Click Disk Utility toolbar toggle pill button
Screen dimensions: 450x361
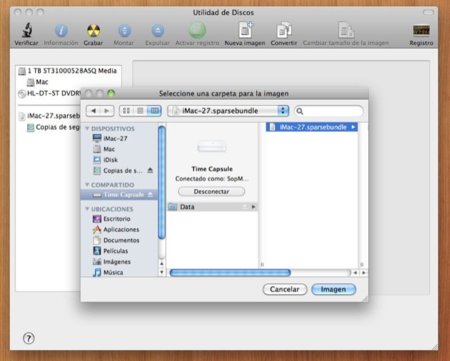point(428,12)
